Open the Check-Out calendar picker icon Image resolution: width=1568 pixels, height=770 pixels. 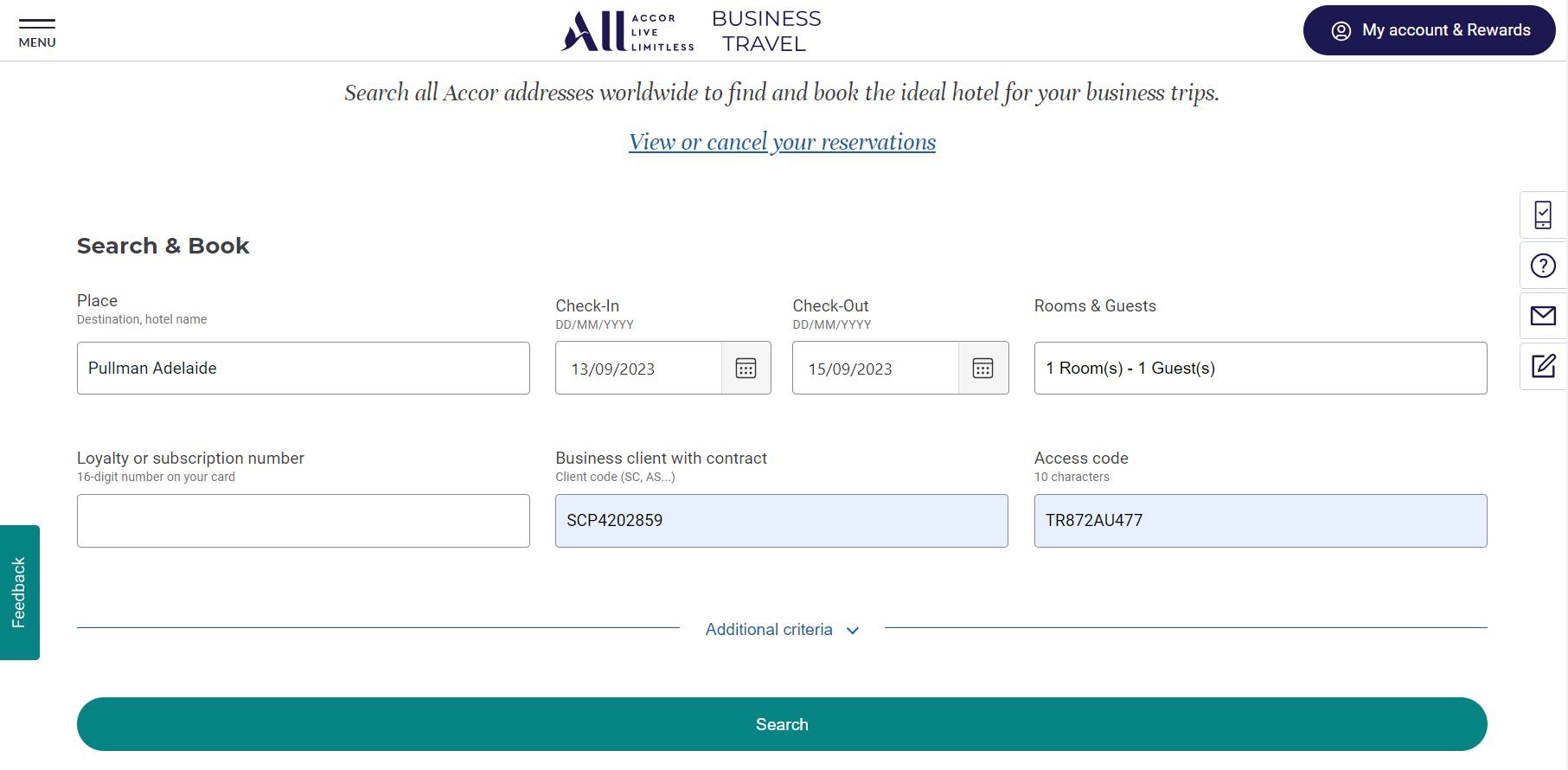pos(982,369)
